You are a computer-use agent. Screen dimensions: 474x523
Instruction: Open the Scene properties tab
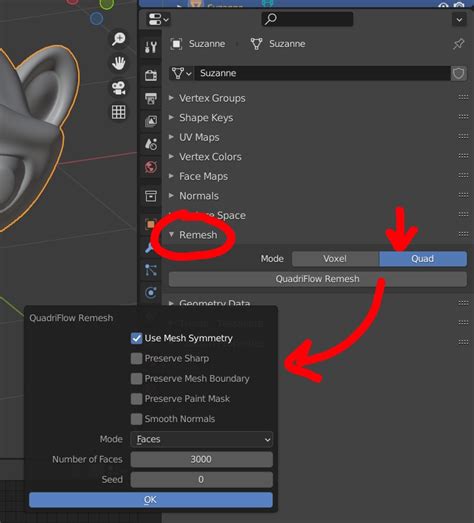tap(151, 144)
